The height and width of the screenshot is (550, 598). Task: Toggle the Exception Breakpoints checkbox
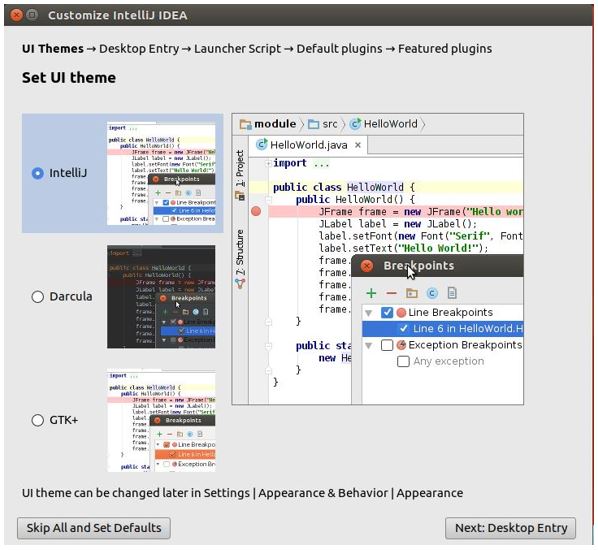pyautogui.click(x=387, y=345)
